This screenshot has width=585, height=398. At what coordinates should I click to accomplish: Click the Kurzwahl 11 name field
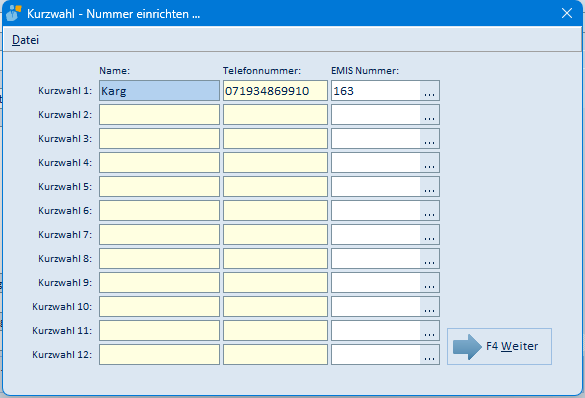tap(159, 330)
